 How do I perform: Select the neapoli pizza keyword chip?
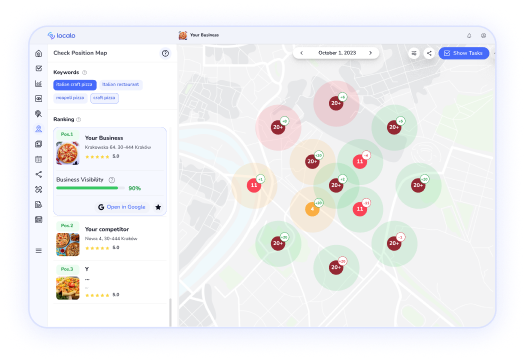(x=70, y=98)
